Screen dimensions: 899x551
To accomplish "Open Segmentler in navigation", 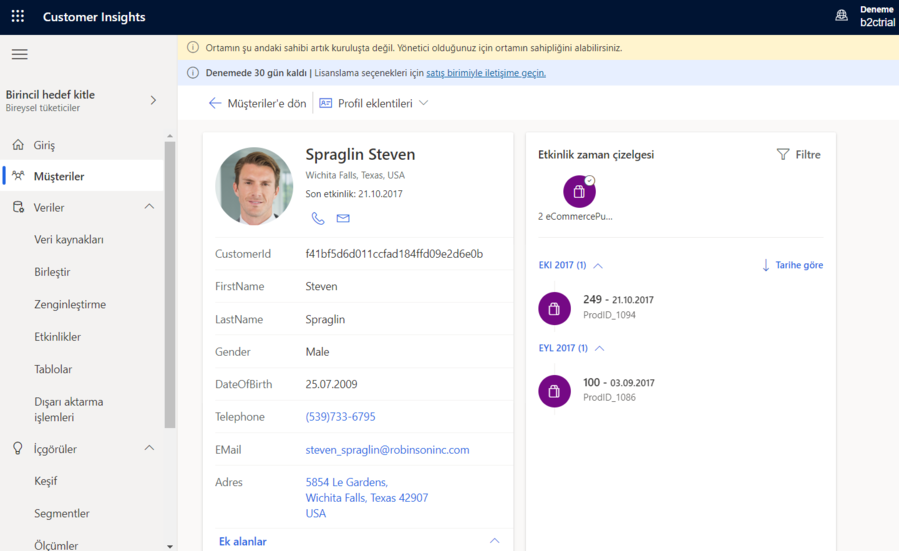I will [61, 513].
